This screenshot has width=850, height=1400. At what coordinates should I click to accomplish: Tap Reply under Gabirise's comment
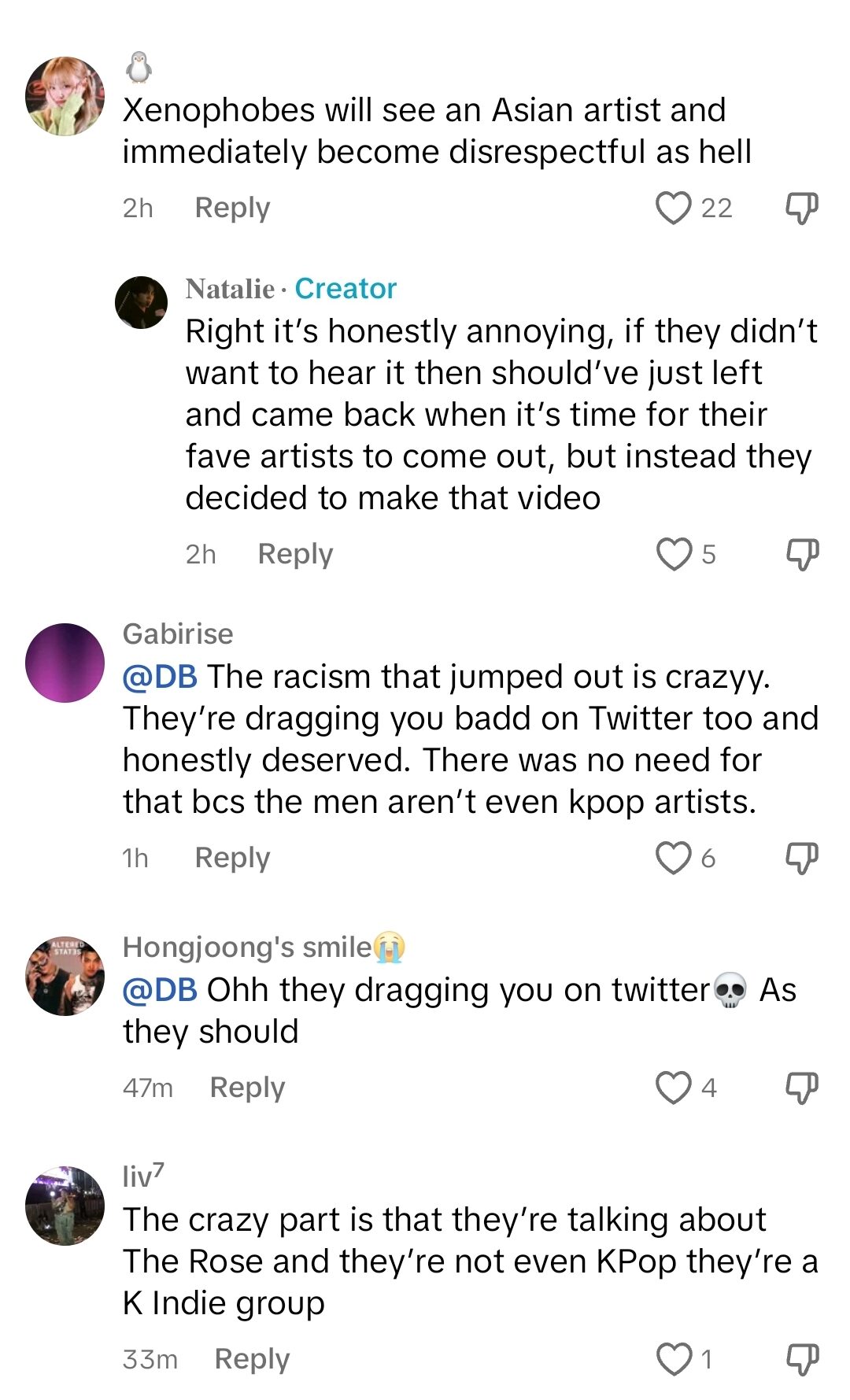pos(231,858)
